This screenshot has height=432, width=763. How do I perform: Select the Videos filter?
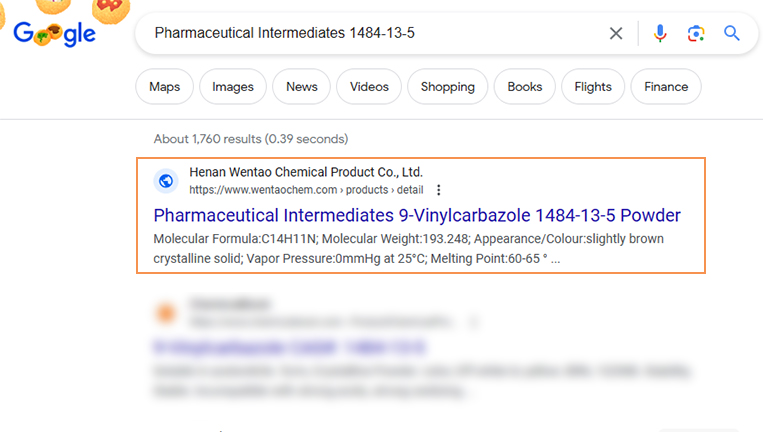pos(369,87)
